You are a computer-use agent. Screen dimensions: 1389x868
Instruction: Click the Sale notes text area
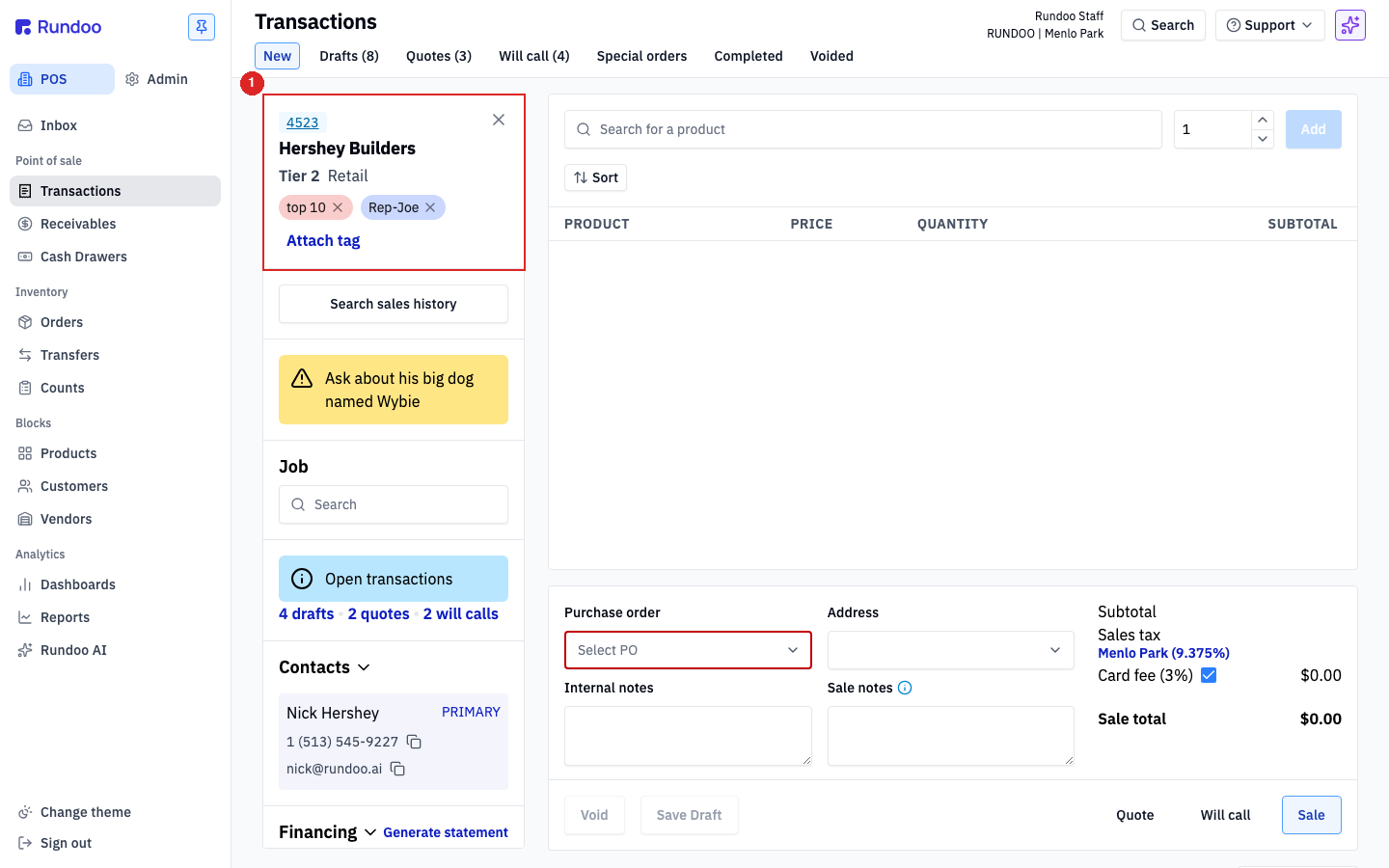[x=951, y=736]
